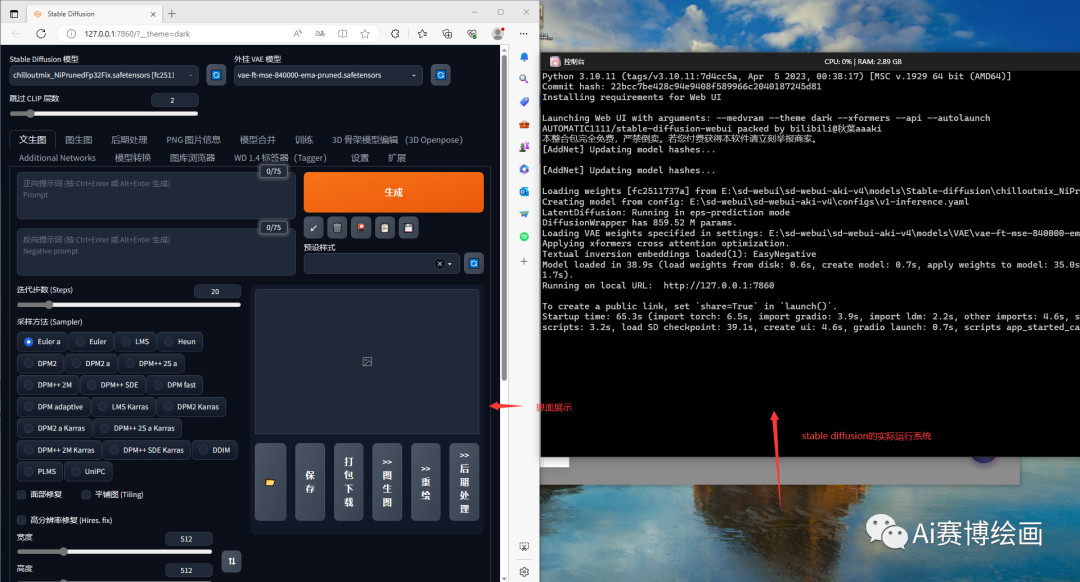The image size is (1080, 582).
Task: Open the Edge sidebar search icon
Action: (524, 79)
